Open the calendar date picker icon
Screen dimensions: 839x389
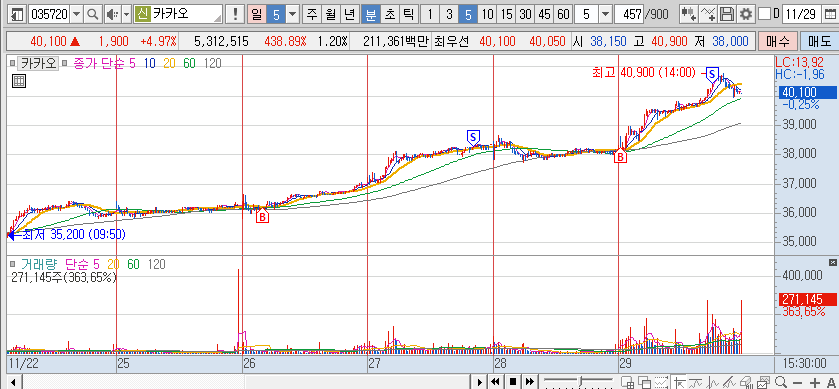tap(830, 14)
